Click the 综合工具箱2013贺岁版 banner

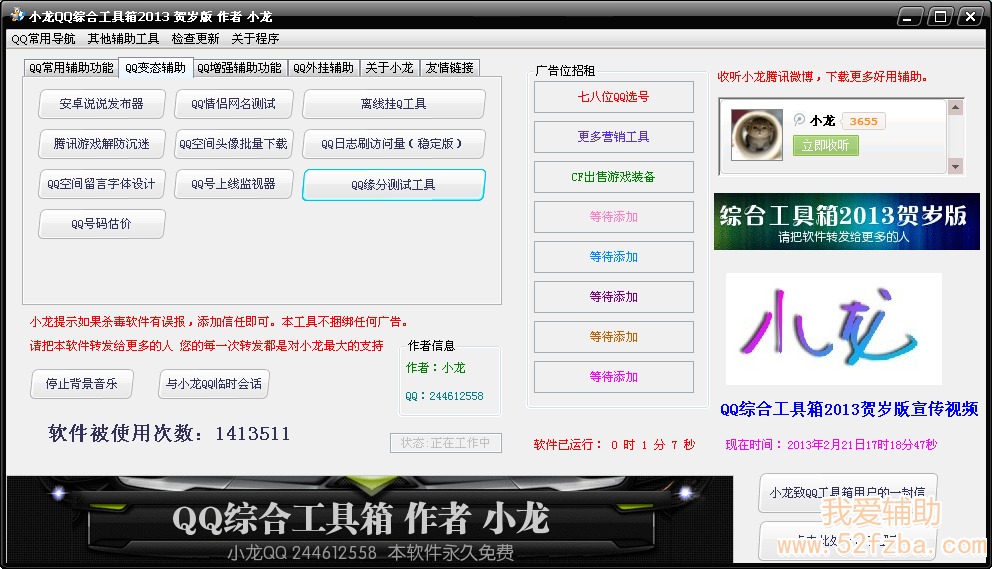(846, 222)
